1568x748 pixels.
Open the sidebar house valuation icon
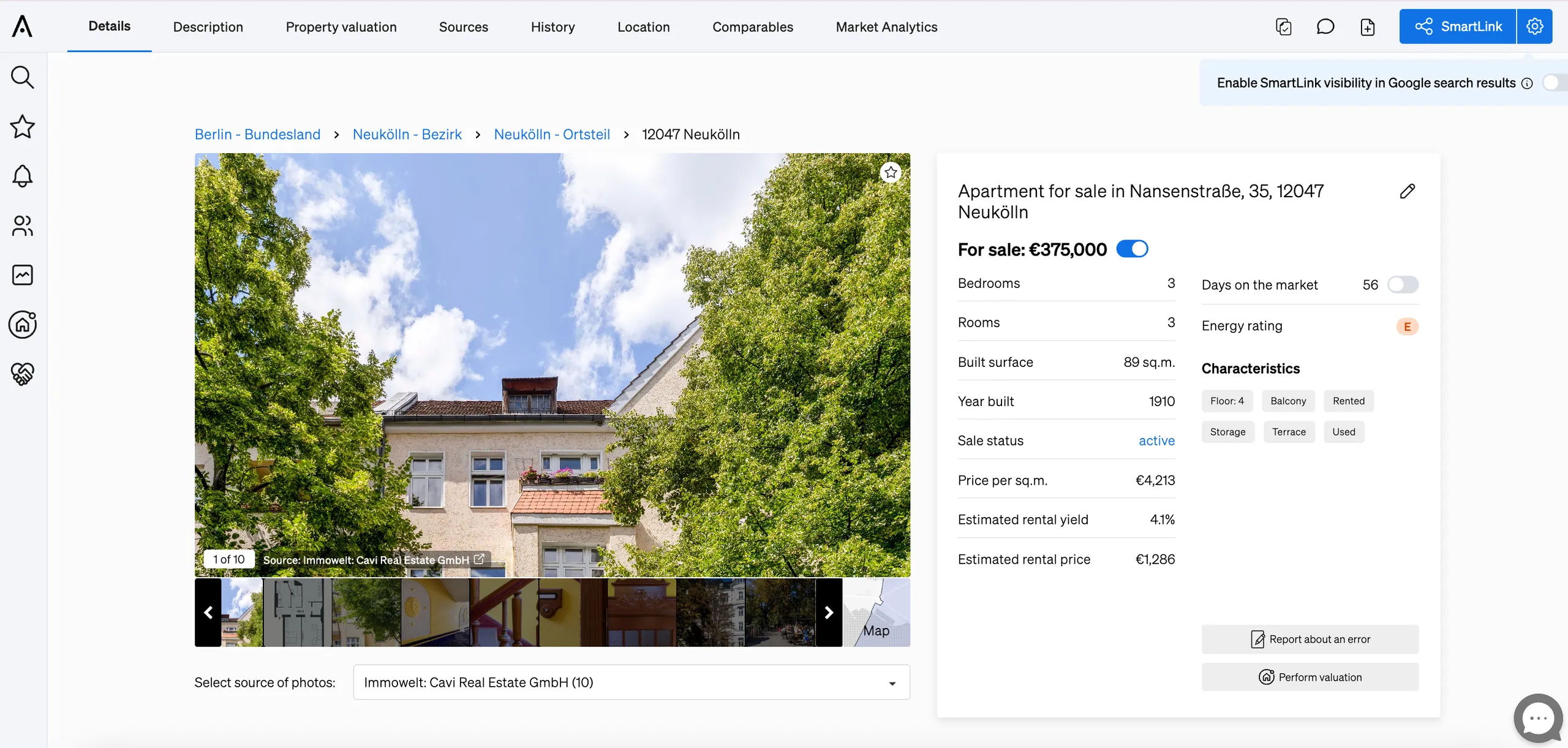coord(23,325)
